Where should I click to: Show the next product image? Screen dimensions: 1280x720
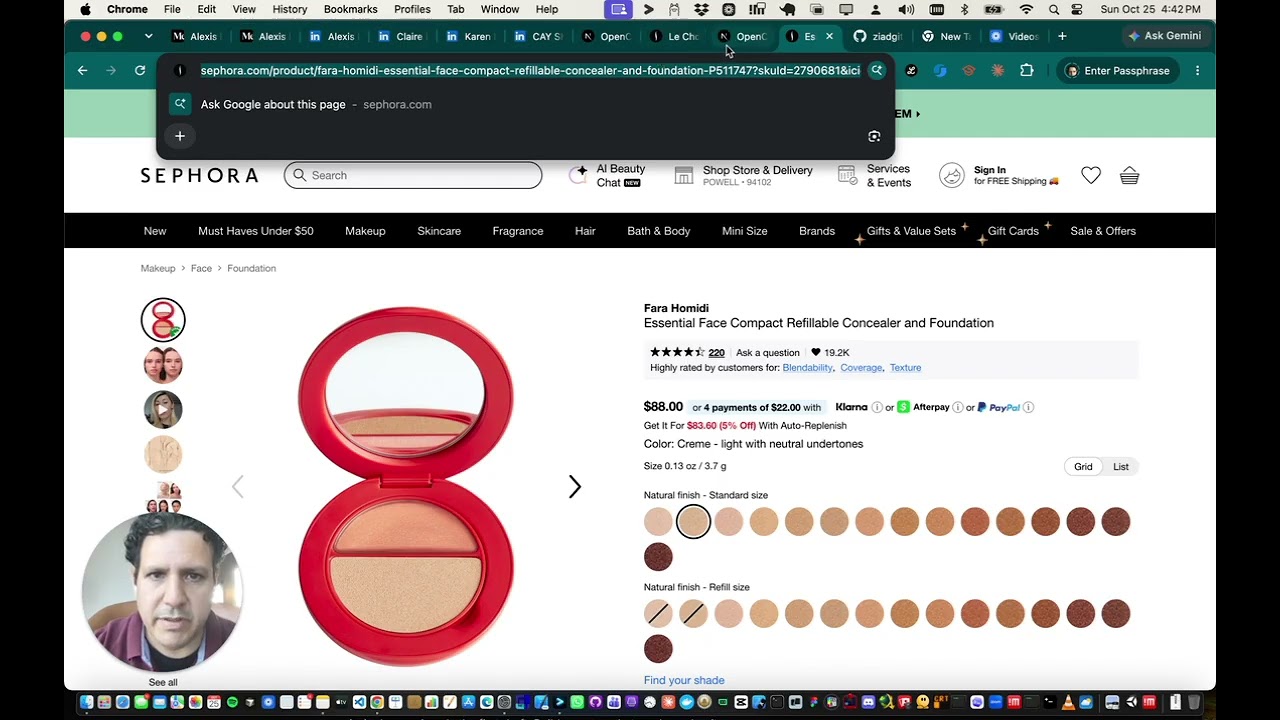pyautogui.click(x=575, y=487)
